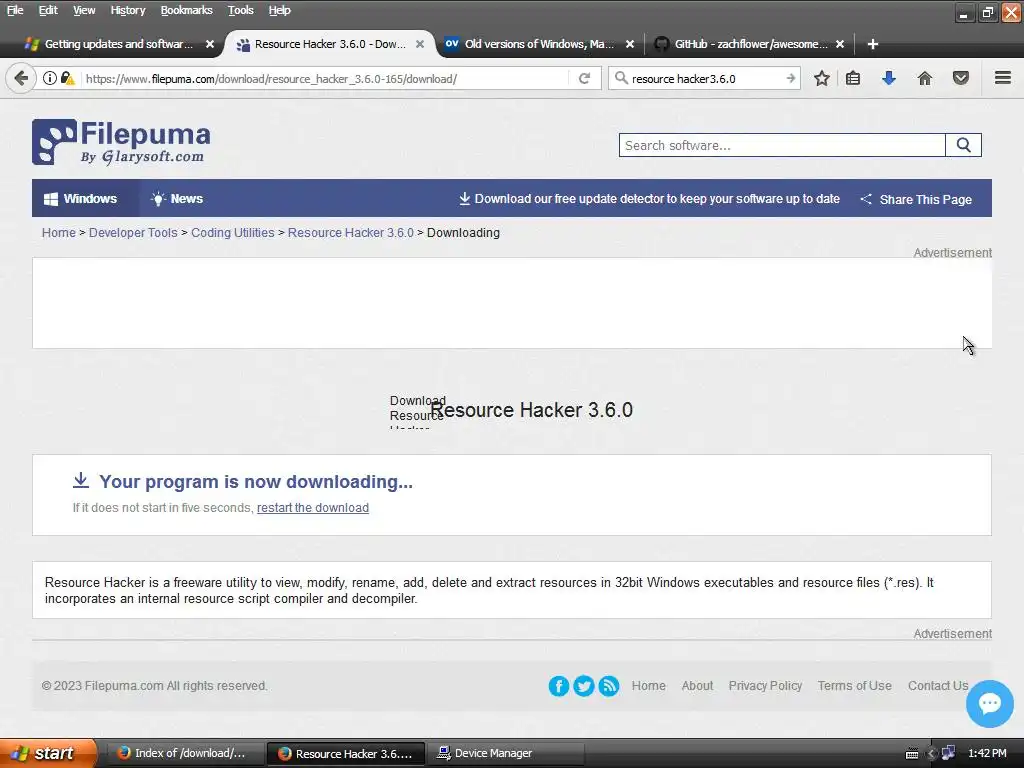Viewport: 1024px width, 768px height.
Task: Switch to GitHub zachflower/awesome tab
Action: [751, 44]
